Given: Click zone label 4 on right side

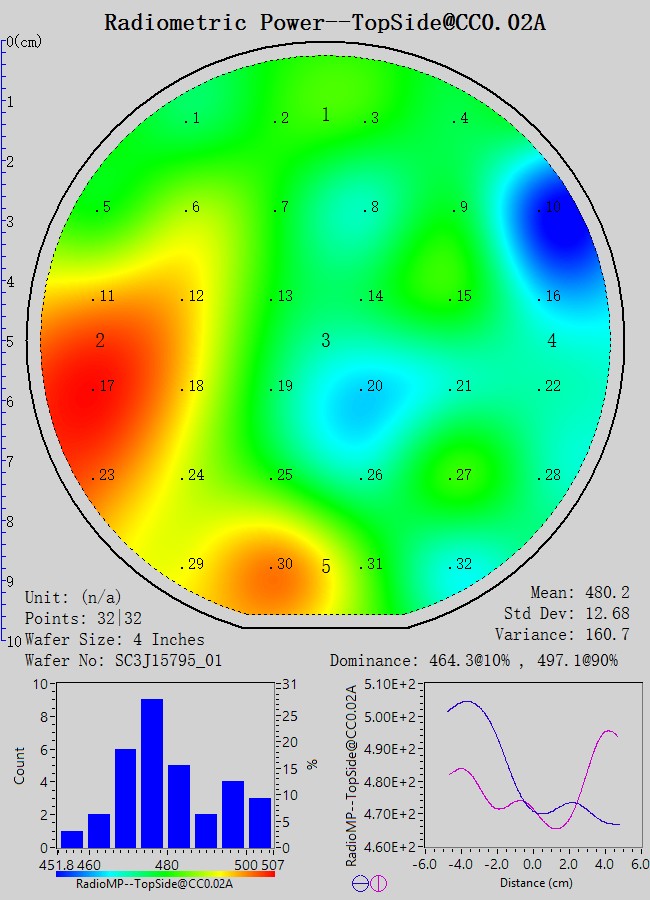Looking at the screenshot, I should (552, 341).
